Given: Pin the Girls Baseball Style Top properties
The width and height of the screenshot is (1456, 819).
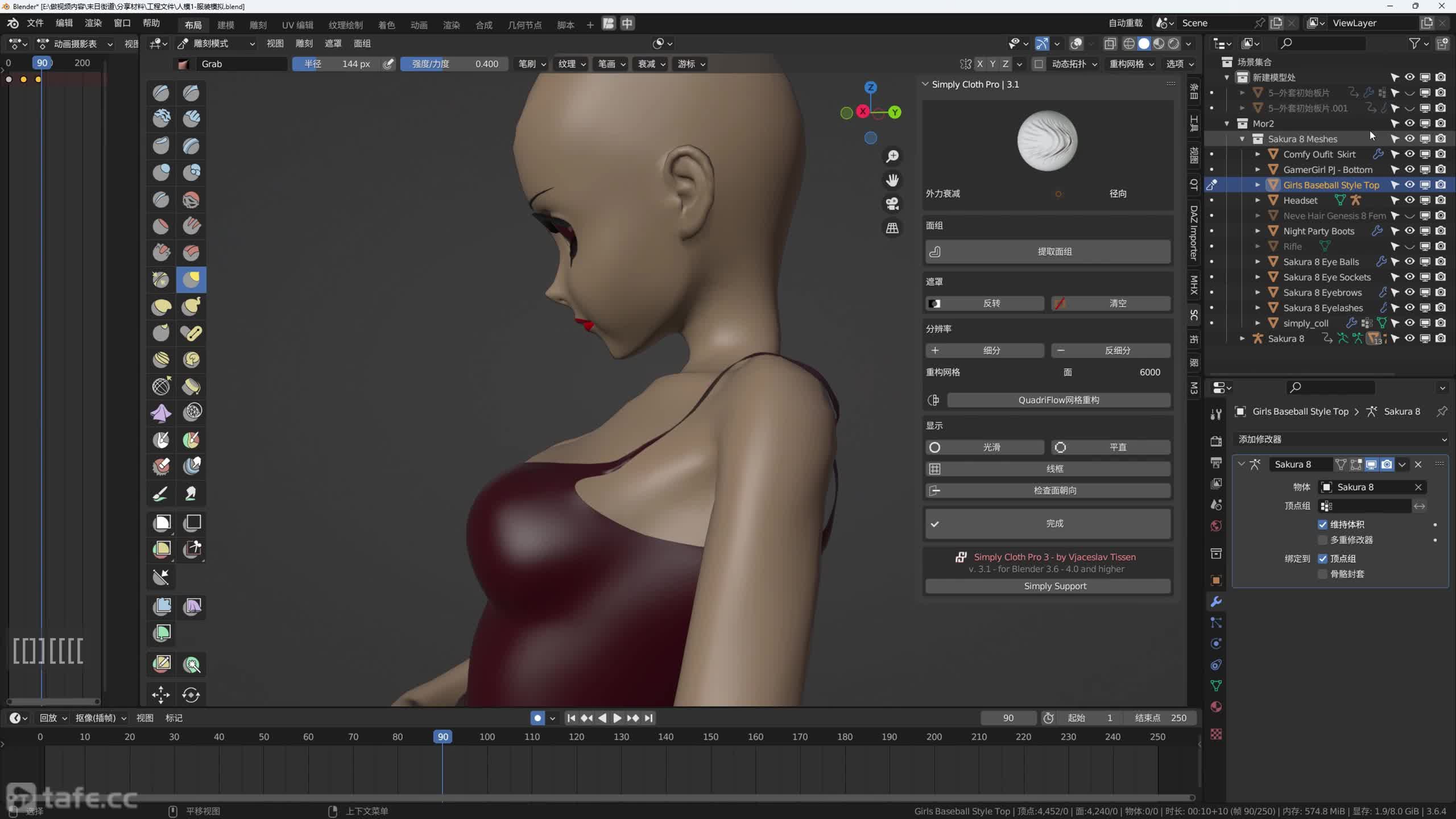Looking at the screenshot, I should (x=1442, y=411).
